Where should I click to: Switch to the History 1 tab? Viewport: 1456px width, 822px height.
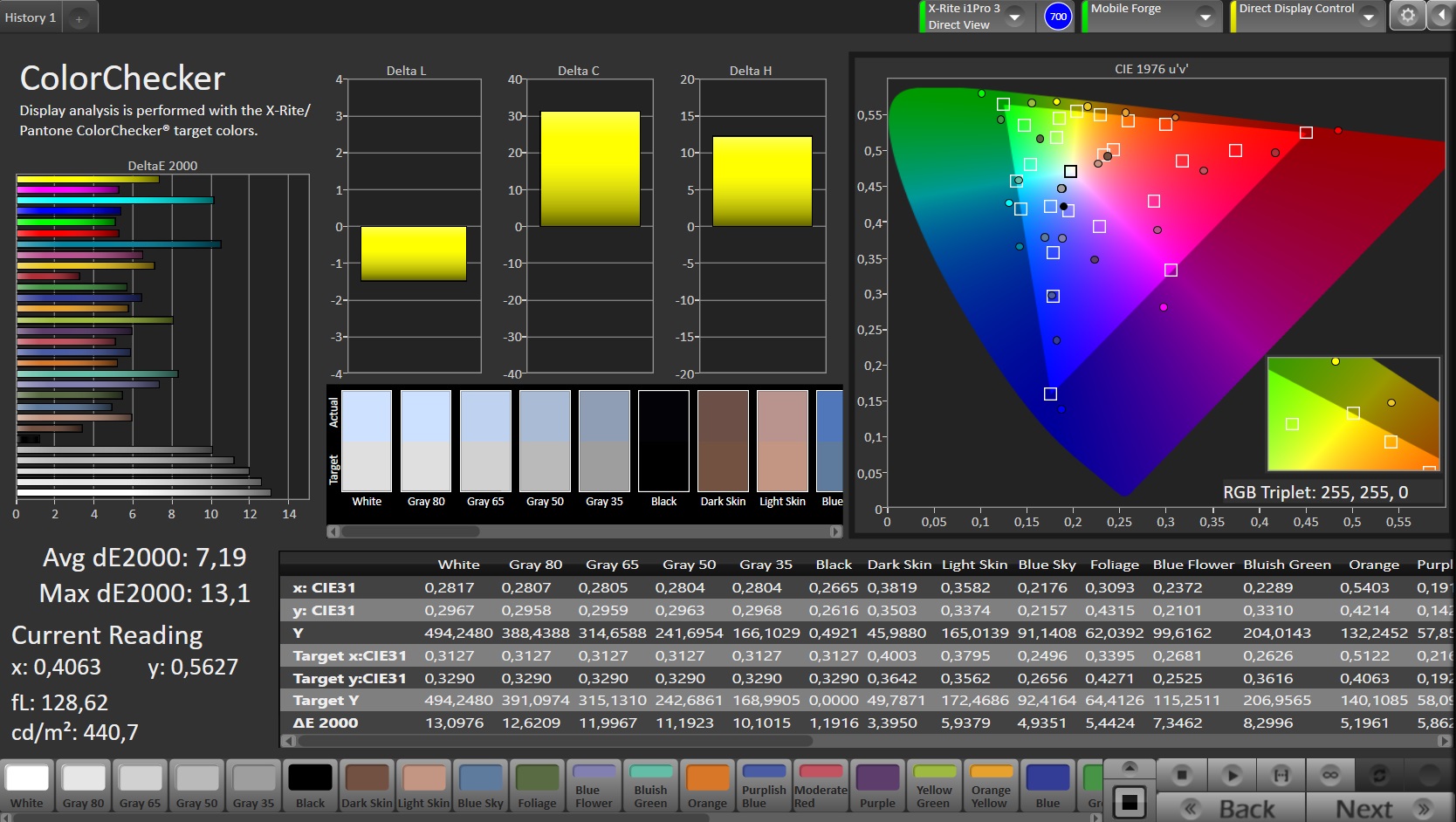[31, 17]
